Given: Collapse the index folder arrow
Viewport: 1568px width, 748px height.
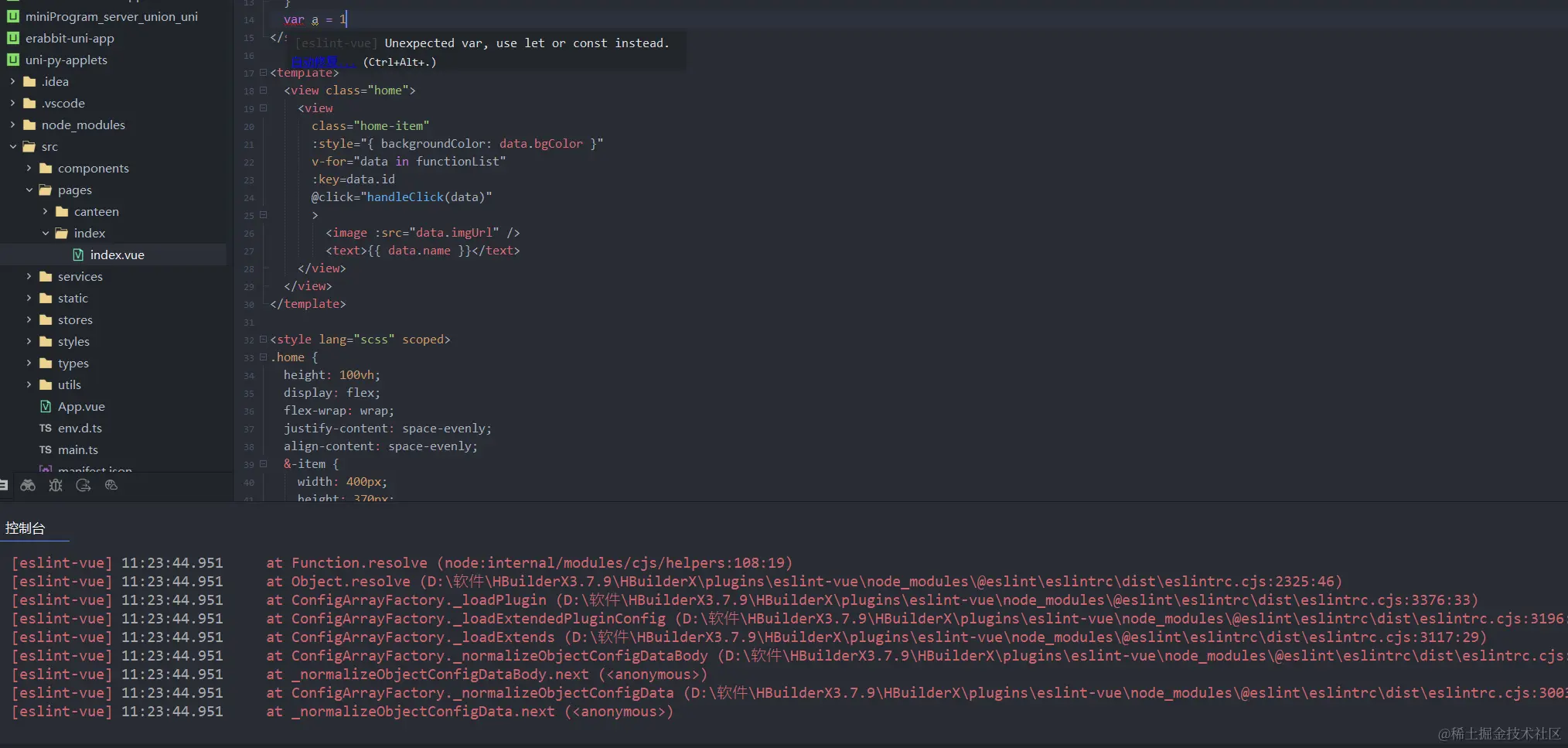Looking at the screenshot, I should coord(45,233).
